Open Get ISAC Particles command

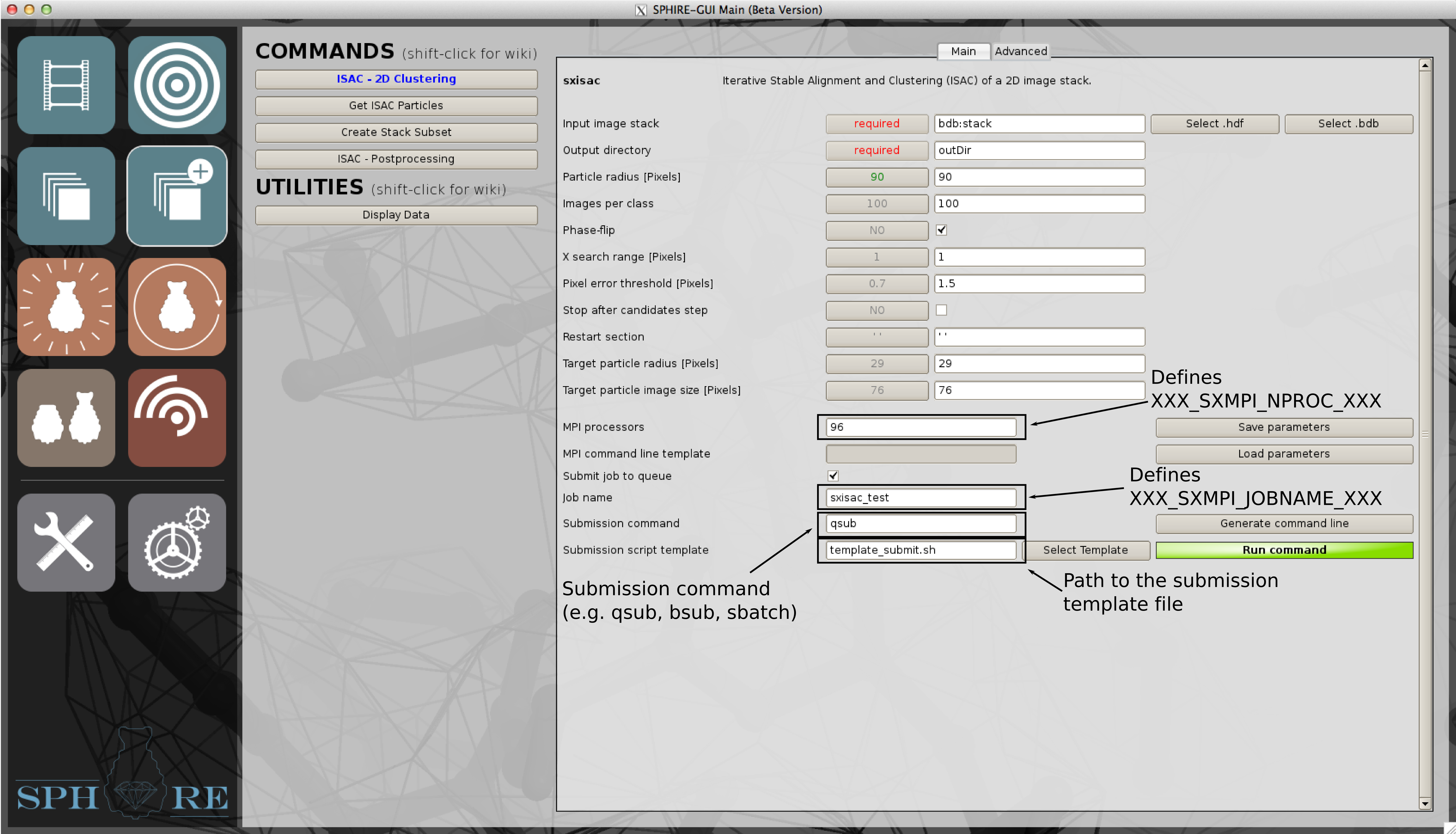pos(396,106)
